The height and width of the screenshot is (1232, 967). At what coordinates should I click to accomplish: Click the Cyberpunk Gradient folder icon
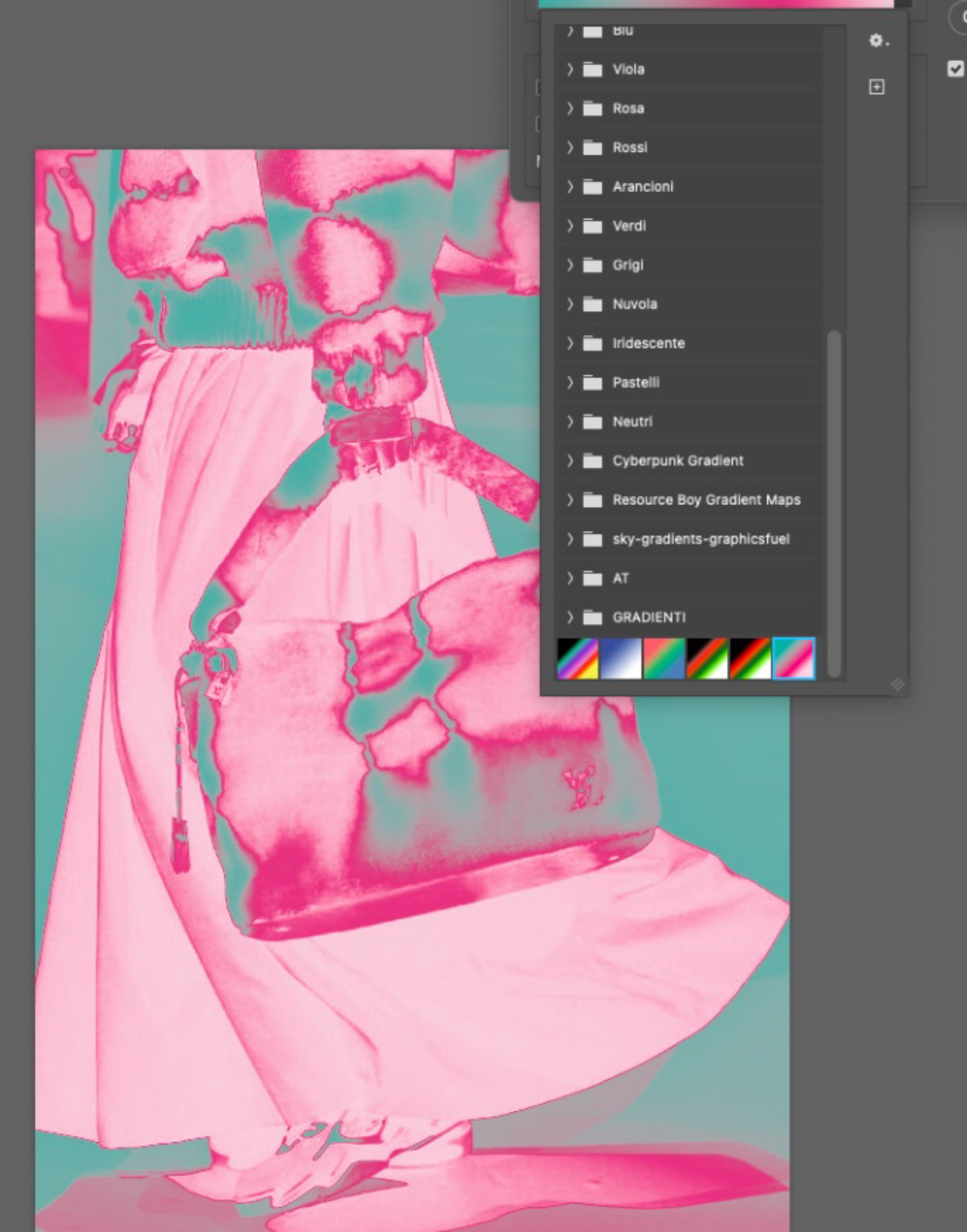click(592, 460)
